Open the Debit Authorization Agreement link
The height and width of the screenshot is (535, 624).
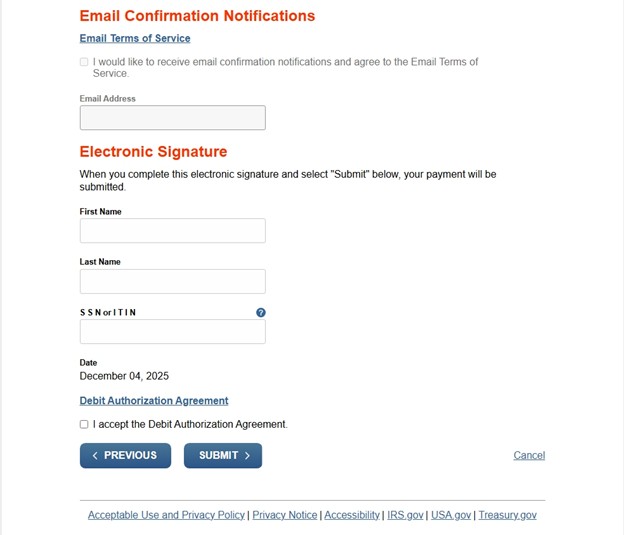pos(154,401)
